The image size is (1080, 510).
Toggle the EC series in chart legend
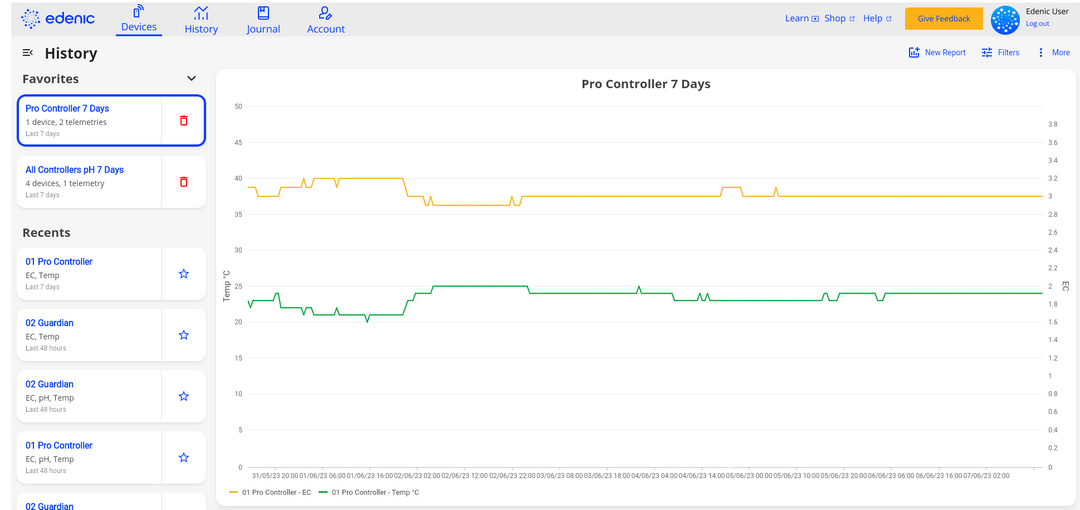tap(270, 492)
